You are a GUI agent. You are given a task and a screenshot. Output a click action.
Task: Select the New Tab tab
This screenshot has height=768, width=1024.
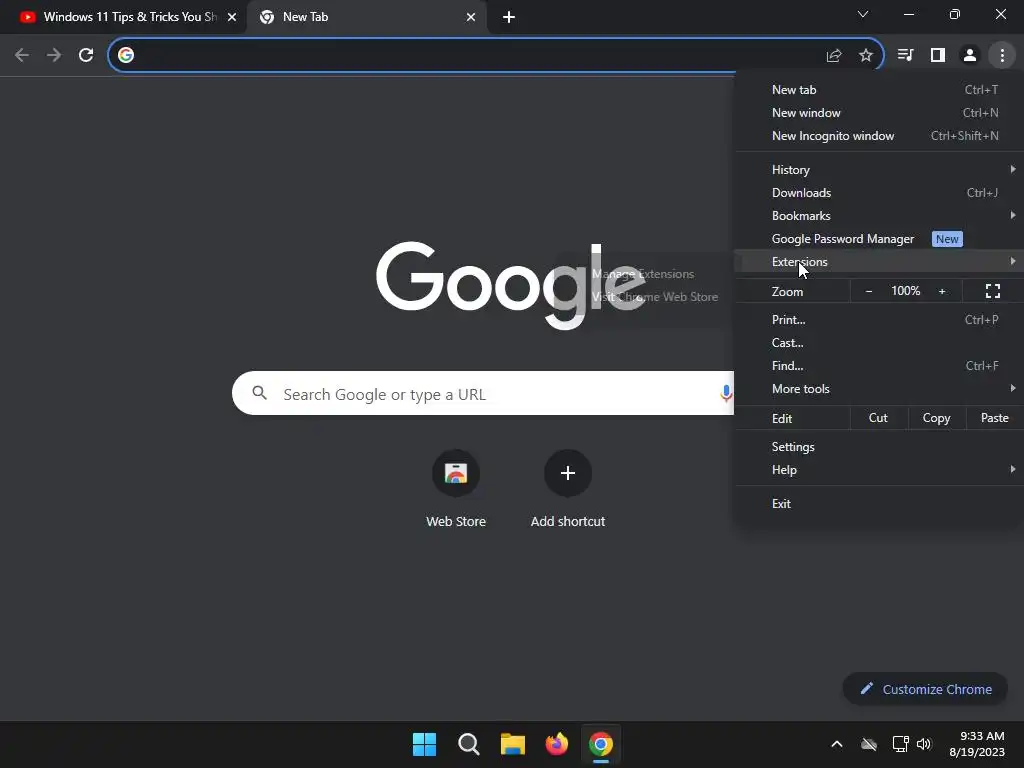pyautogui.click(x=366, y=17)
